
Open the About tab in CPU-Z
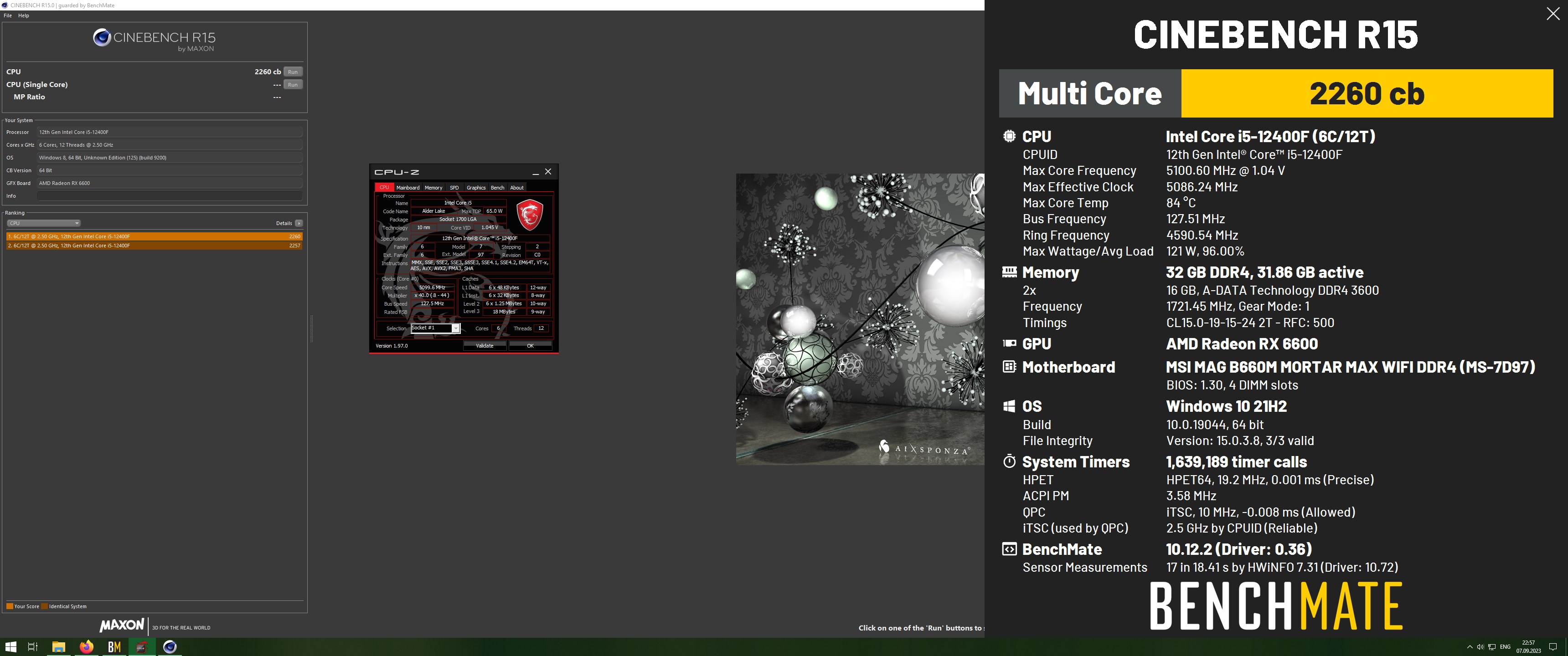(x=517, y=187)
